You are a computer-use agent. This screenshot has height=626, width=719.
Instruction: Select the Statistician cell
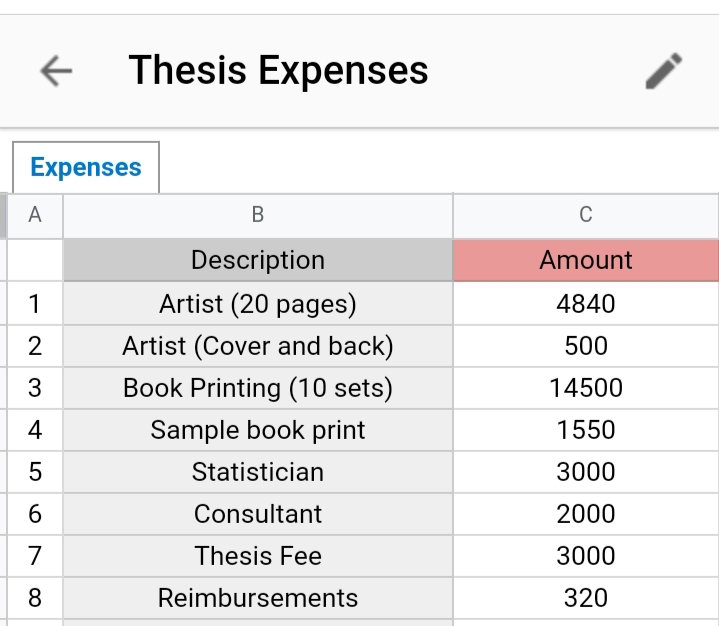click(x=258, y=472)
